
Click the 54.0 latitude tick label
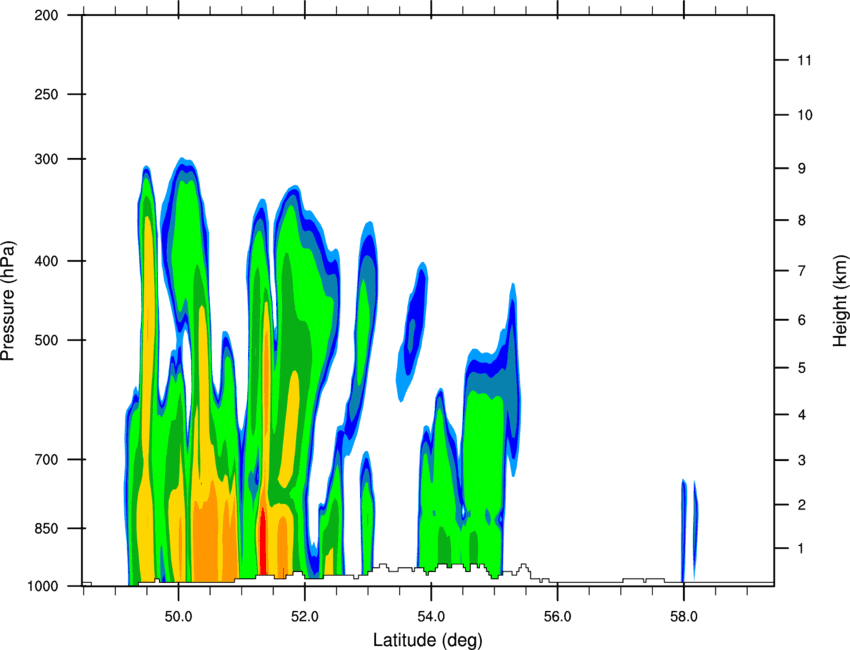(x=431, y=617)
